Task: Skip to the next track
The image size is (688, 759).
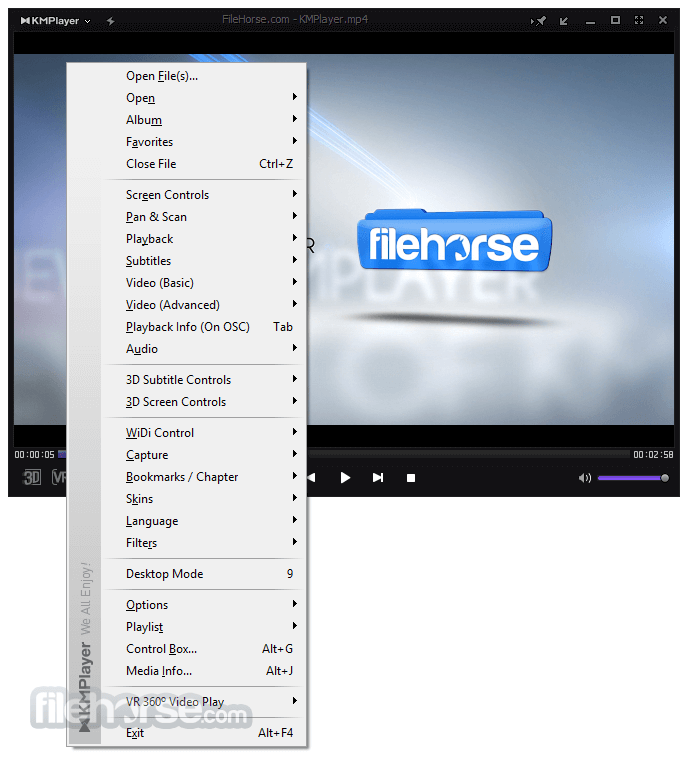Action: pyautogui.click(x=378, y=478)
